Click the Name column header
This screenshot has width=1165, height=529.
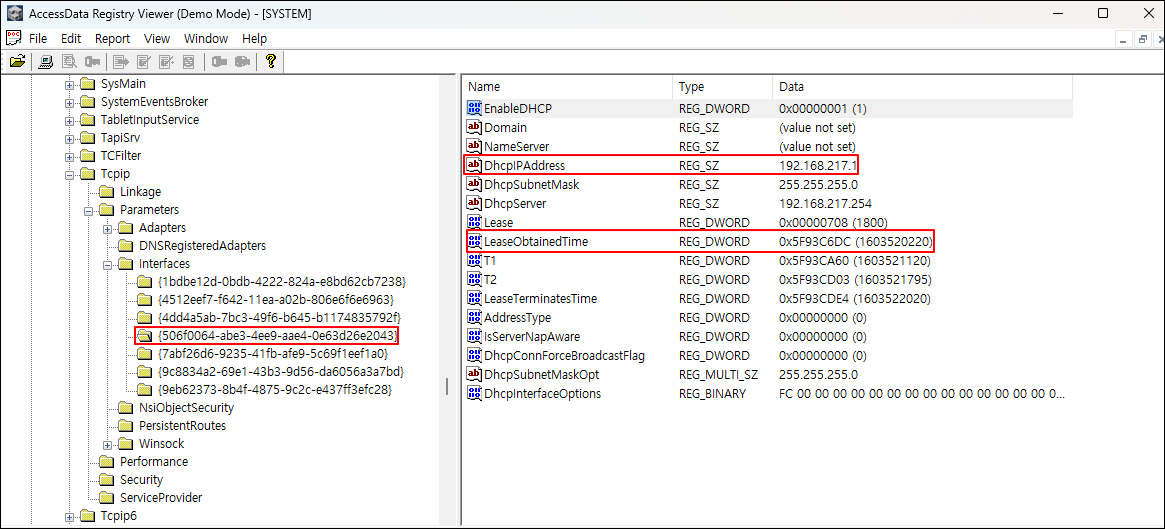567,87
